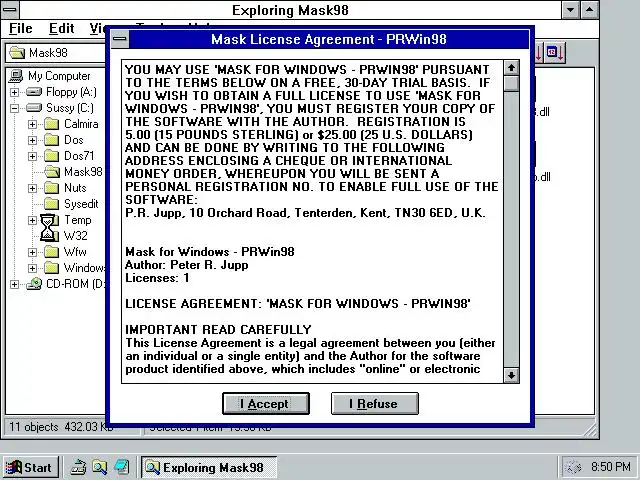Select the CD-ROM (D:) drive icon

tap(34, 284)
